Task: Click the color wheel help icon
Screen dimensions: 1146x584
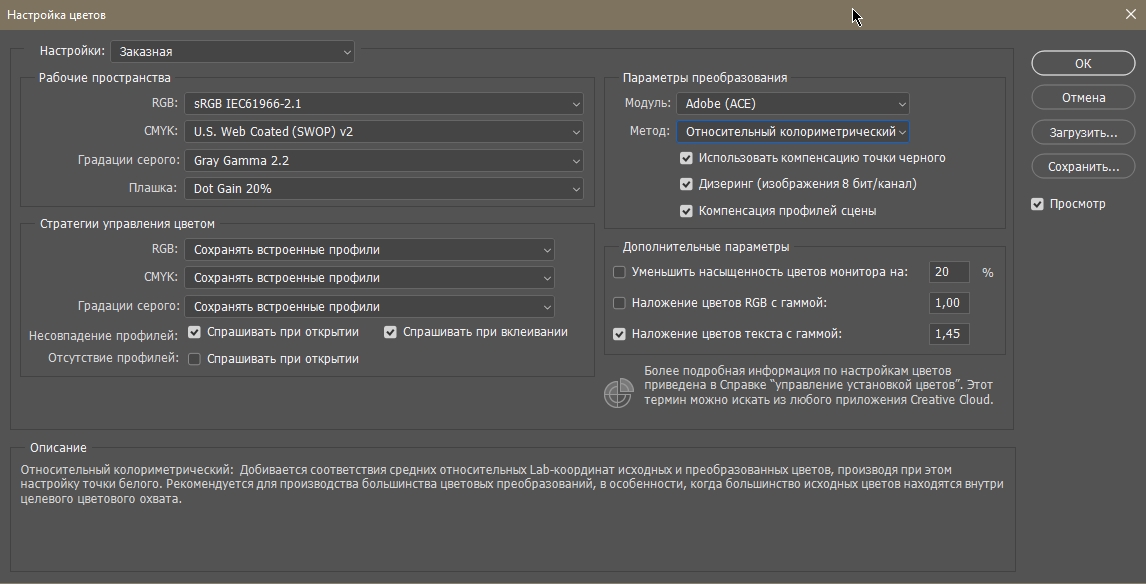Action: (618, 393)
